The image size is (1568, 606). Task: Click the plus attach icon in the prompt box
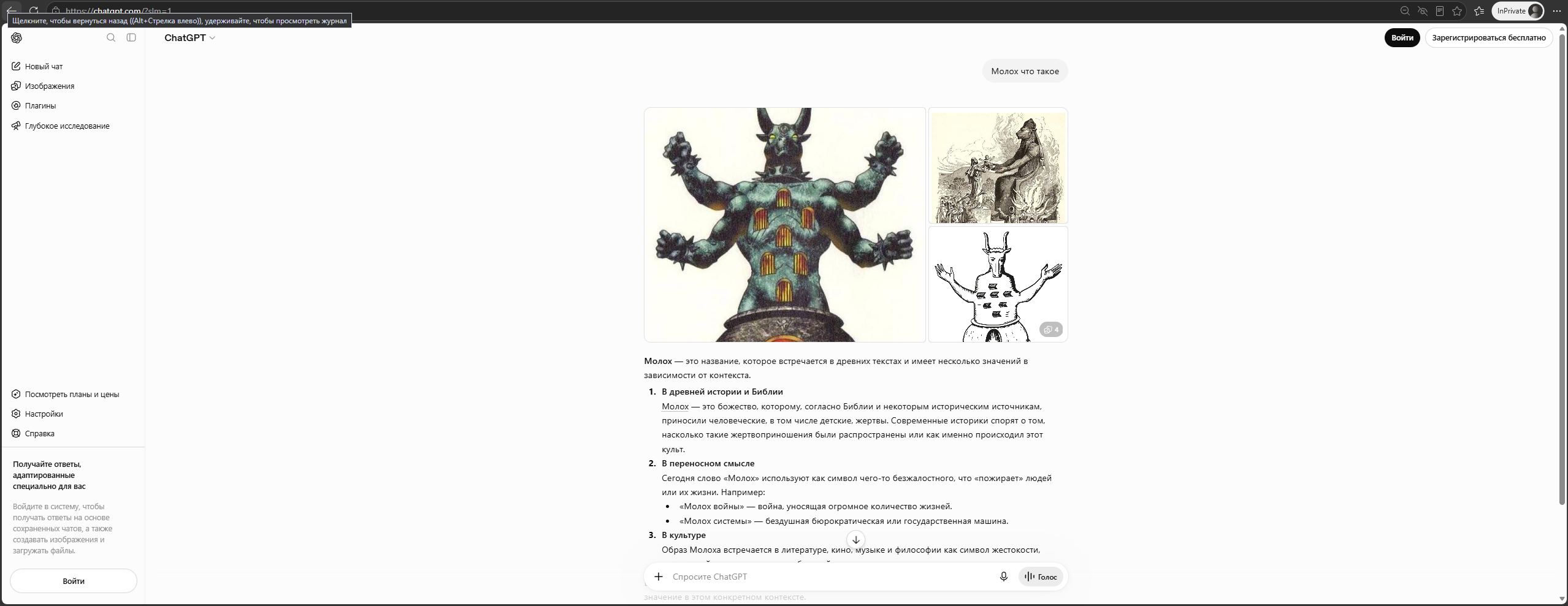(x=659, y=577)
